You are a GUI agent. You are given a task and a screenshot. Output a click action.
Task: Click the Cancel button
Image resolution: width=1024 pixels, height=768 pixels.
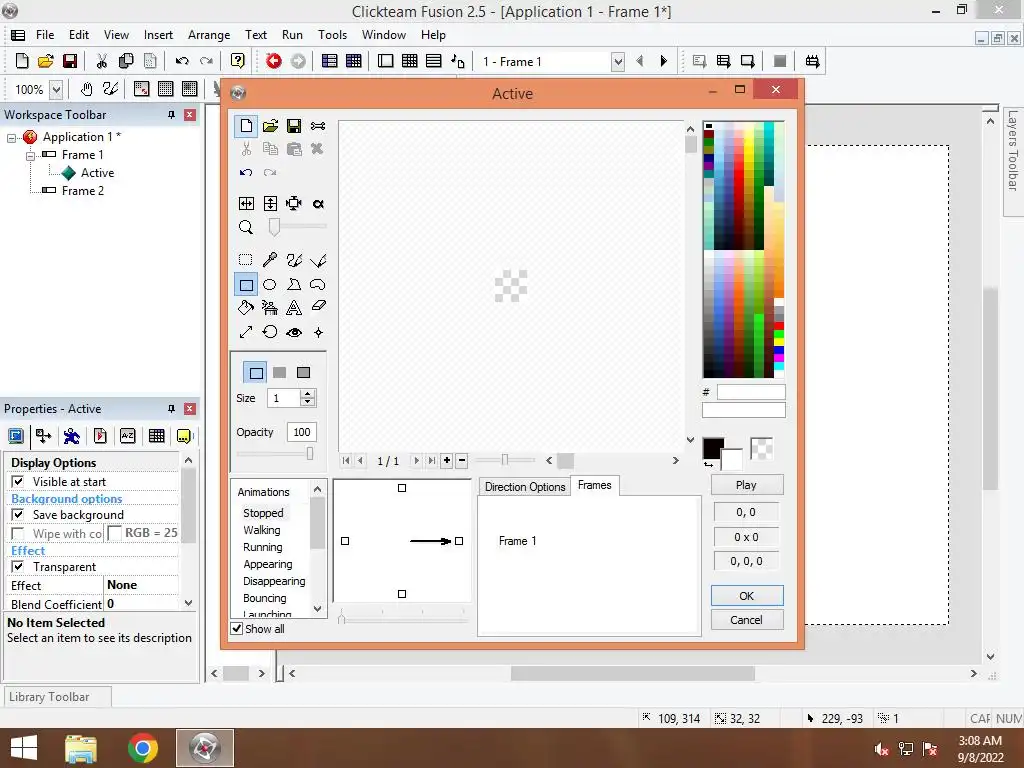[746, 620]
